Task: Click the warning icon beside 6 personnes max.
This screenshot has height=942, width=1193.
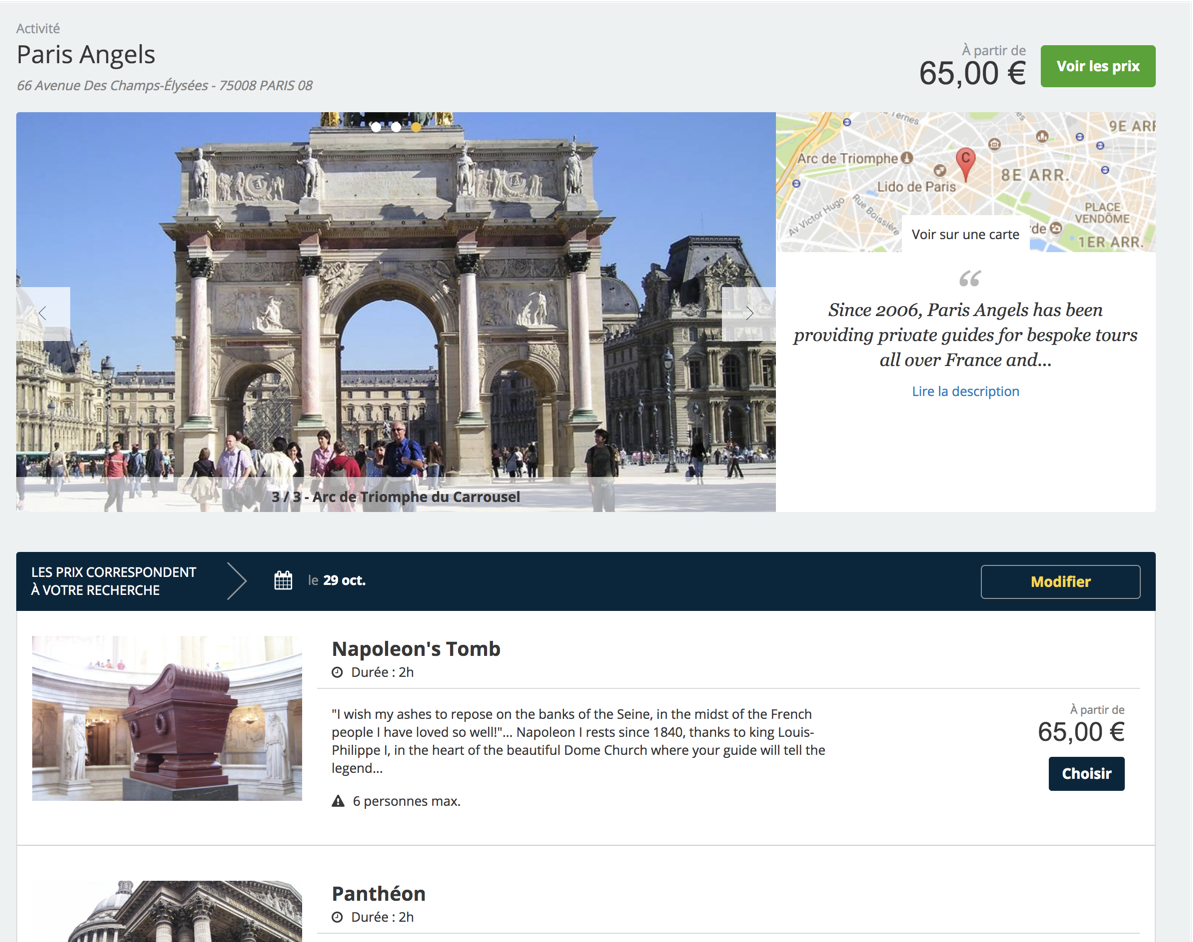Action: [338, 801]
